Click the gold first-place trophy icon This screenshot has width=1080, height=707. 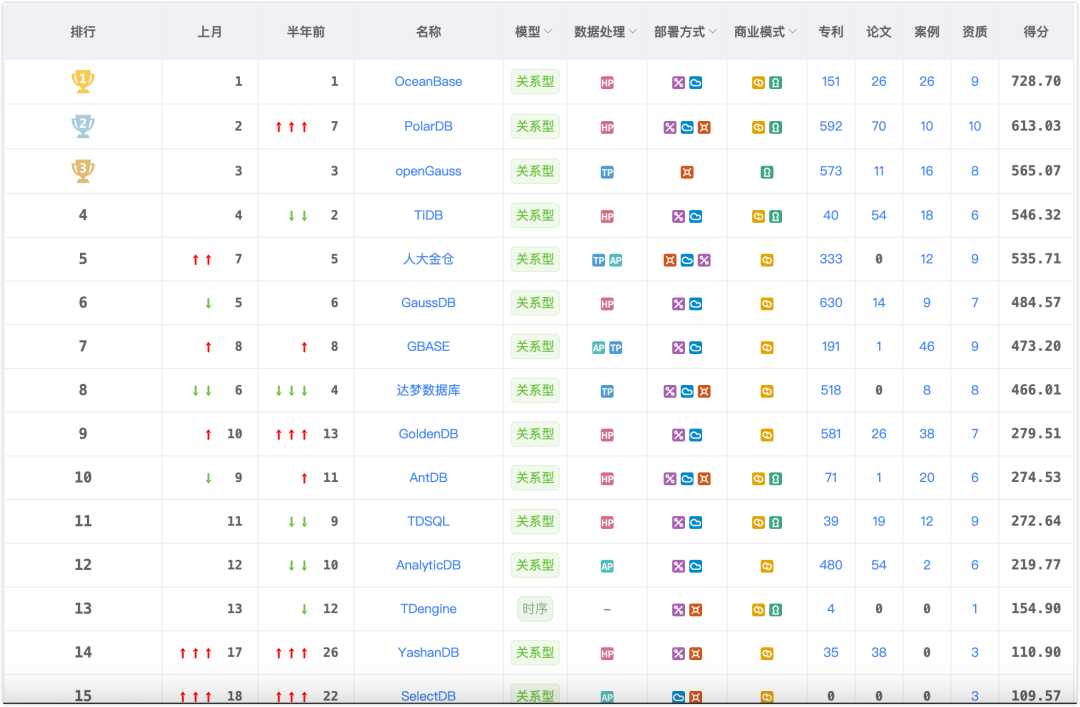83,81
